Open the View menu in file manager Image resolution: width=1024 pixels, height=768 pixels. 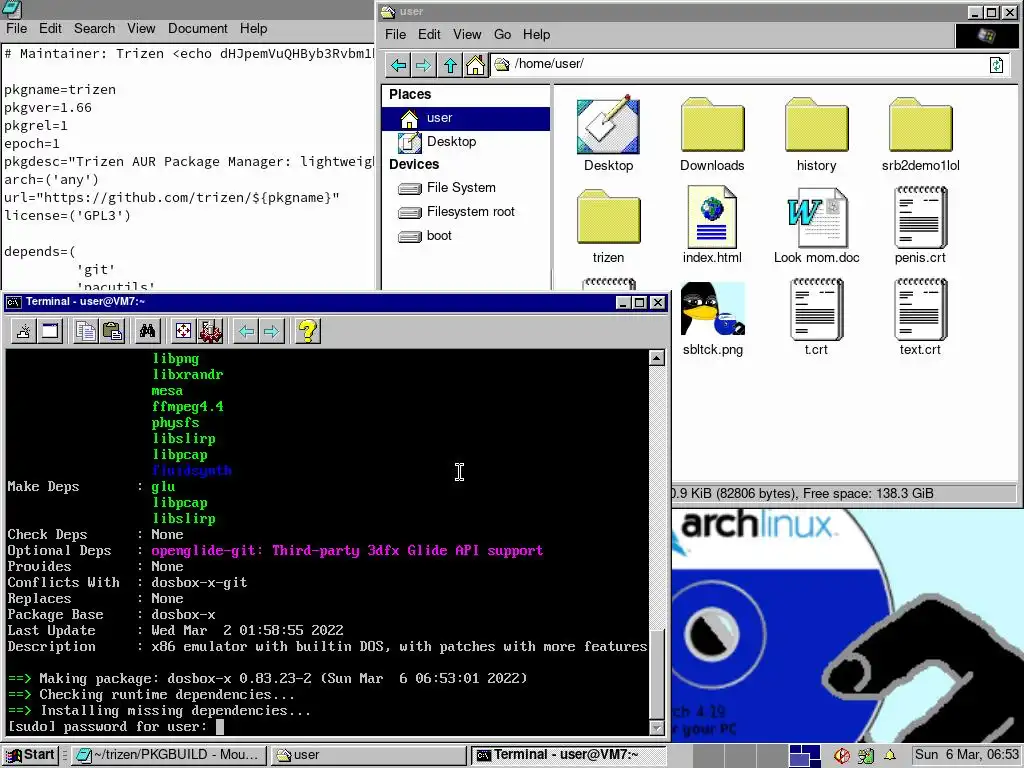(467, 35)
